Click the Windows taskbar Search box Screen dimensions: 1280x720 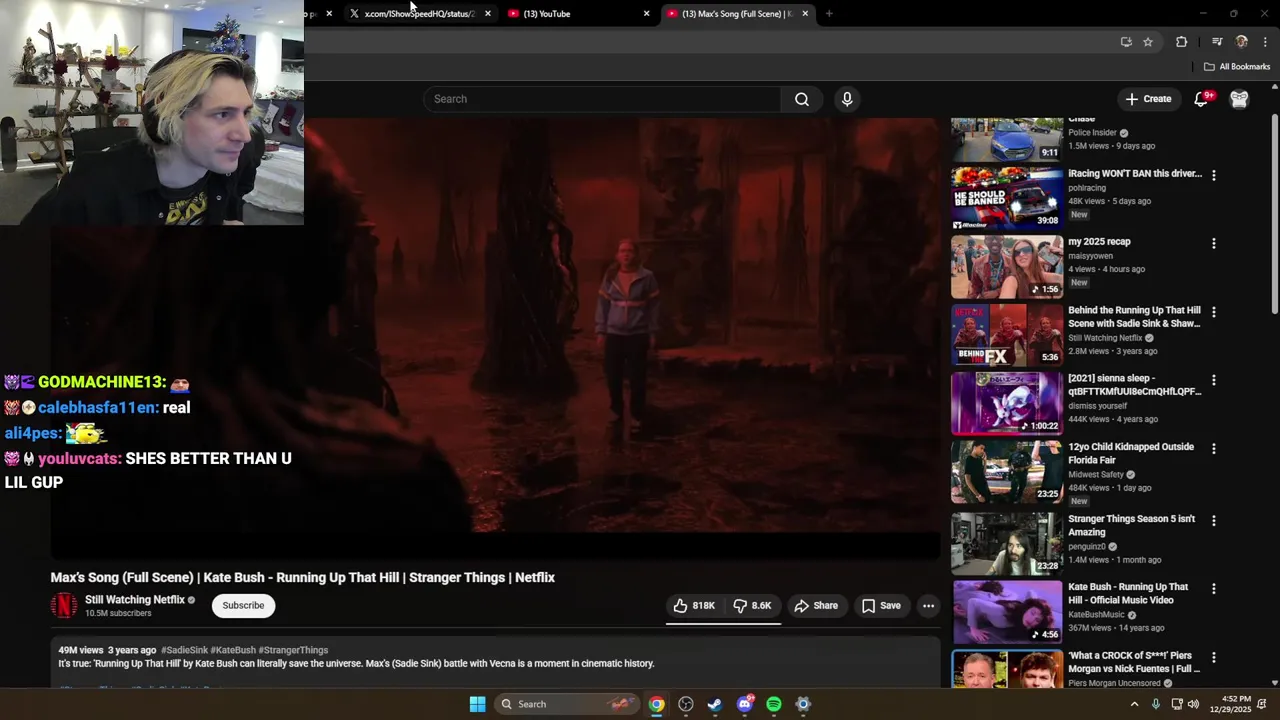566,704
